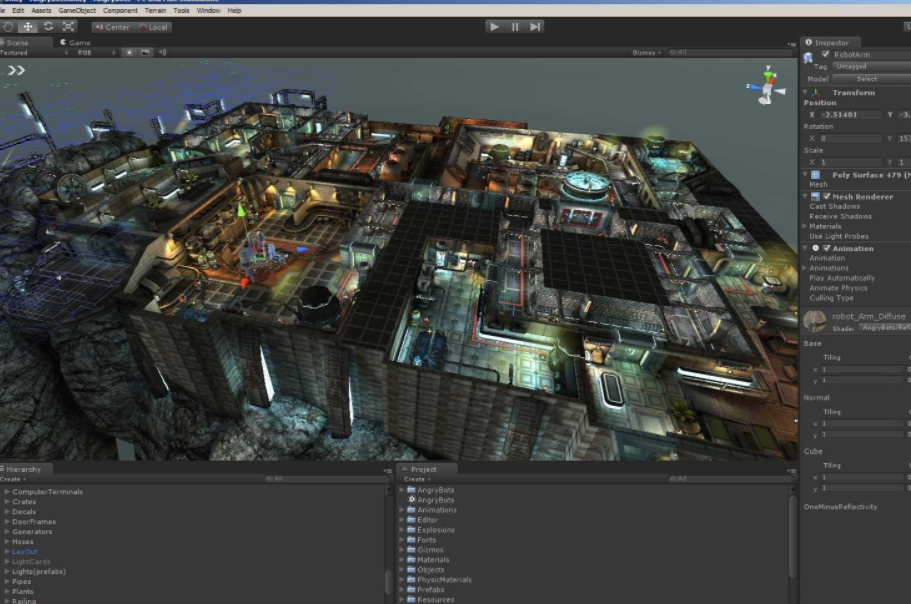Click the robot_Arm_Diffuse material preview thumbnail

(x=815, y=321)
